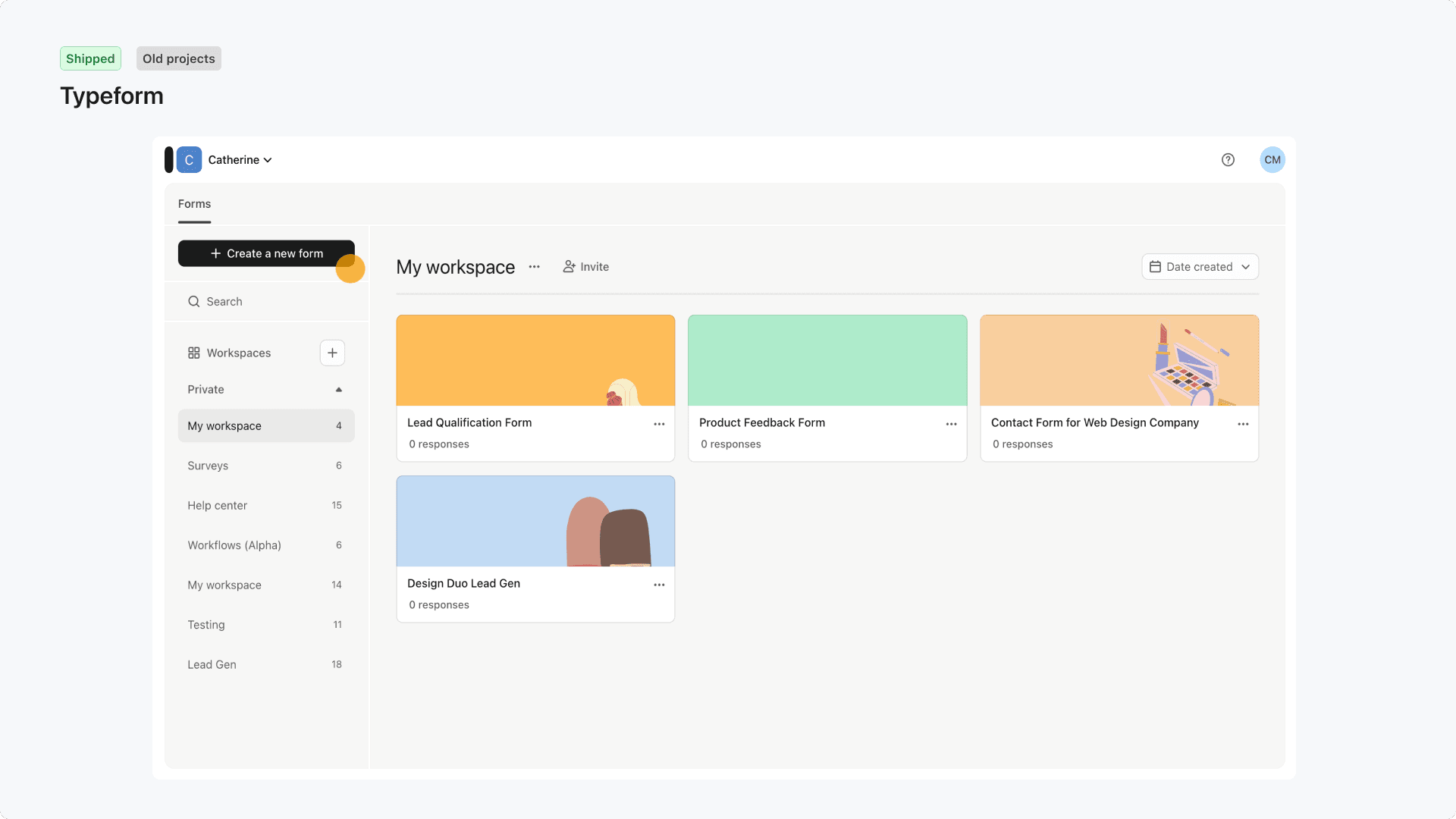This screenshot has width=1456, height=819.
Task: Open the help icon in the top bar
Action: coord(1228,159)
